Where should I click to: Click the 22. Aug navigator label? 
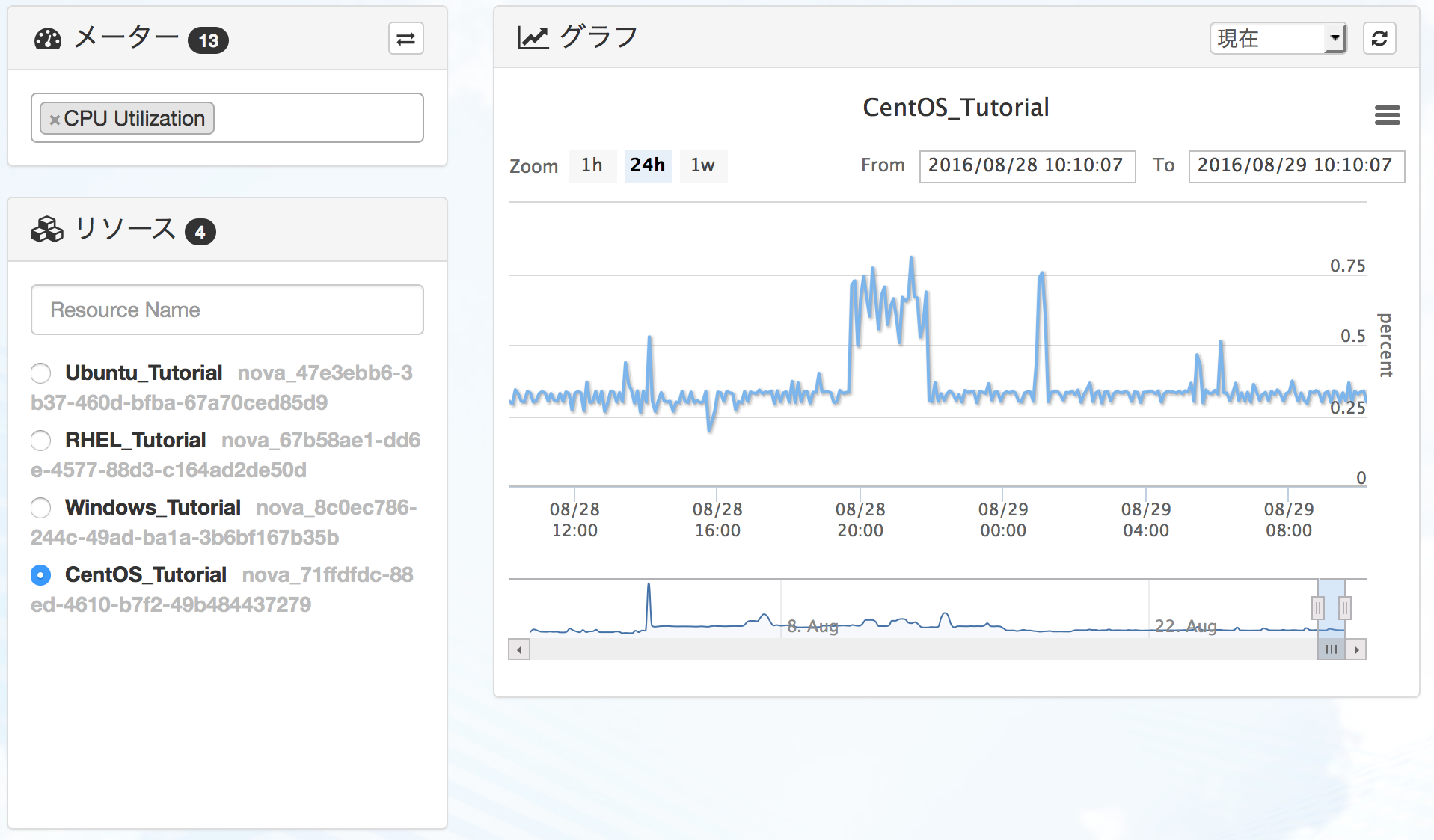pyautogui.click(x=1186, y=626)
